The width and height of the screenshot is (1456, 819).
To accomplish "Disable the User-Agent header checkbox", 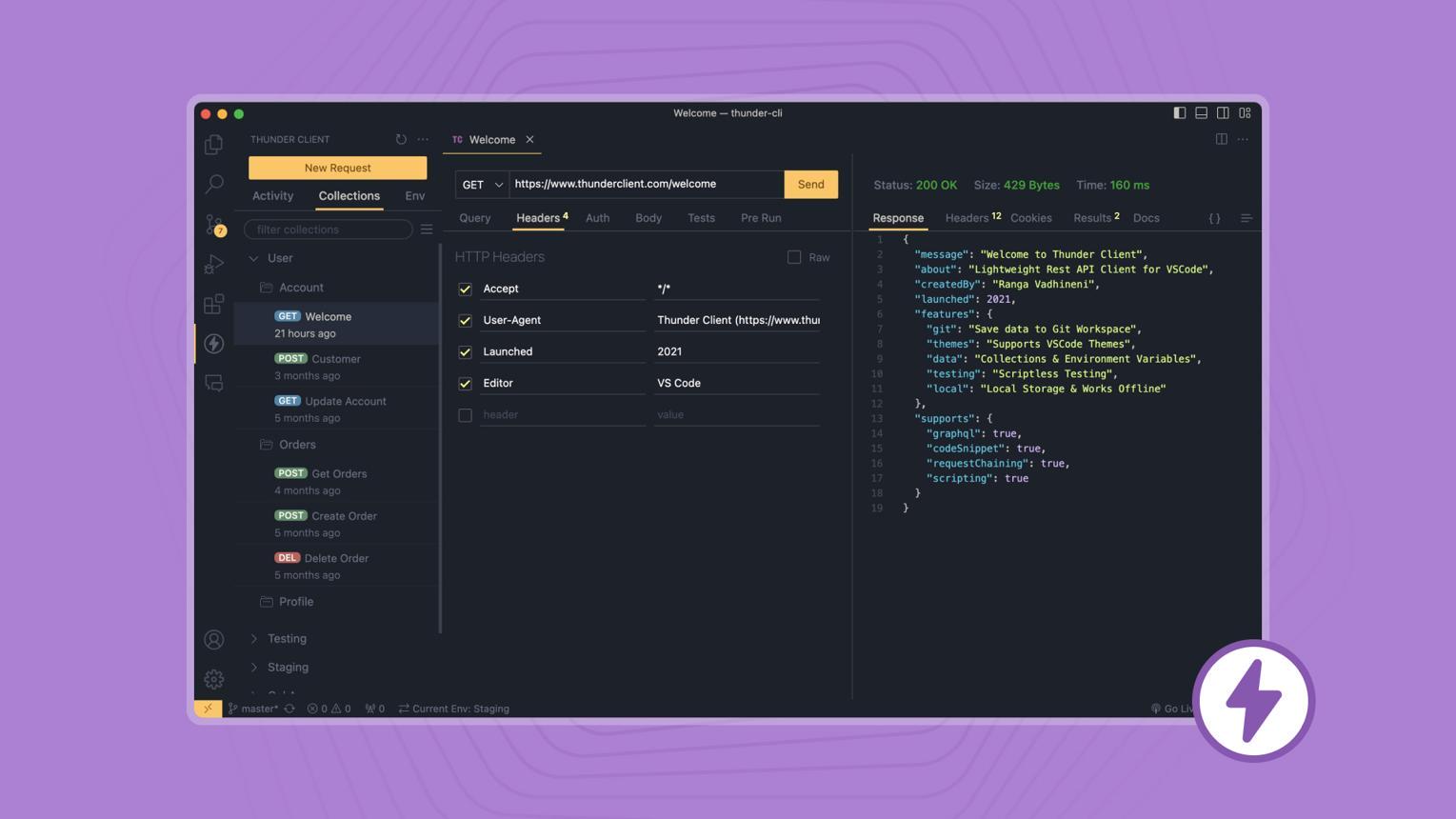I will point(466,320).
